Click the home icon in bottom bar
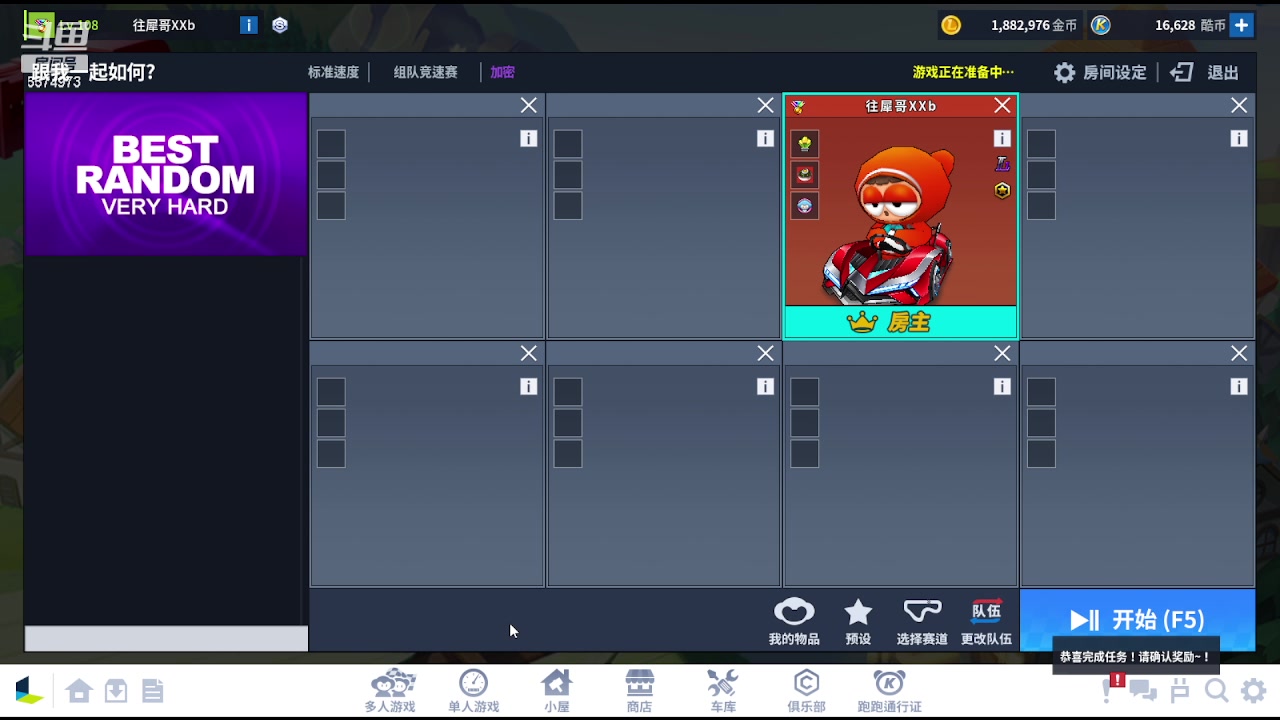 79,690
